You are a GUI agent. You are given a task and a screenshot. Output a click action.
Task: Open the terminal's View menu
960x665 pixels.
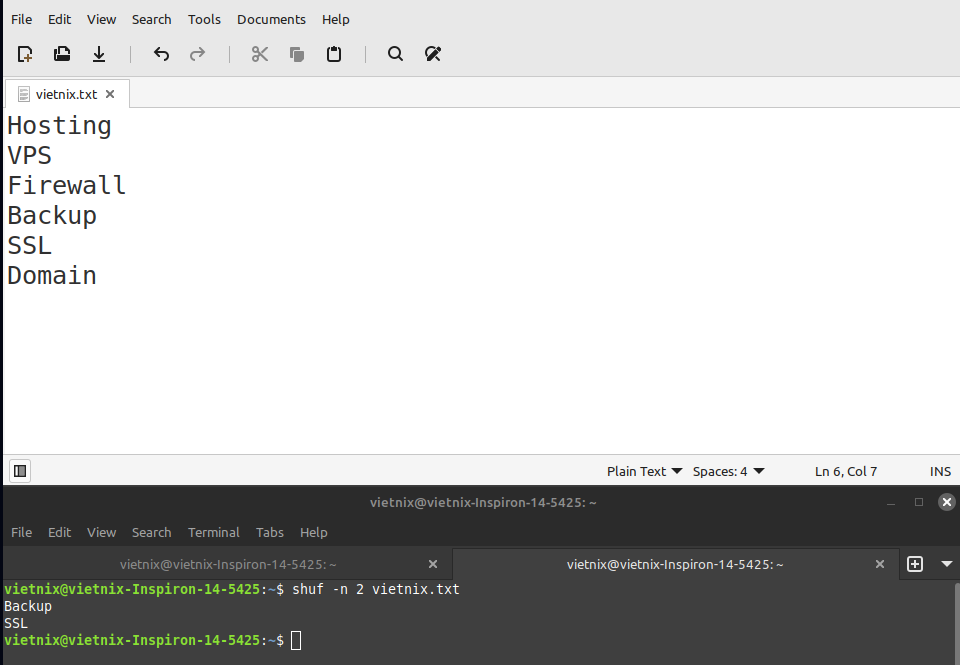(102, 533)
